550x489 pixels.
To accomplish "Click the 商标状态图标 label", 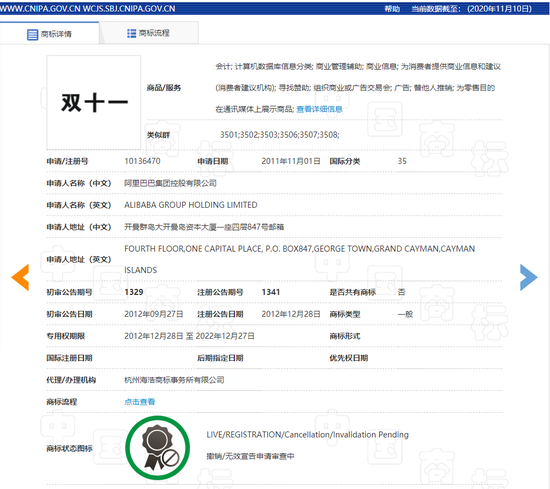I will pos(69,448).
